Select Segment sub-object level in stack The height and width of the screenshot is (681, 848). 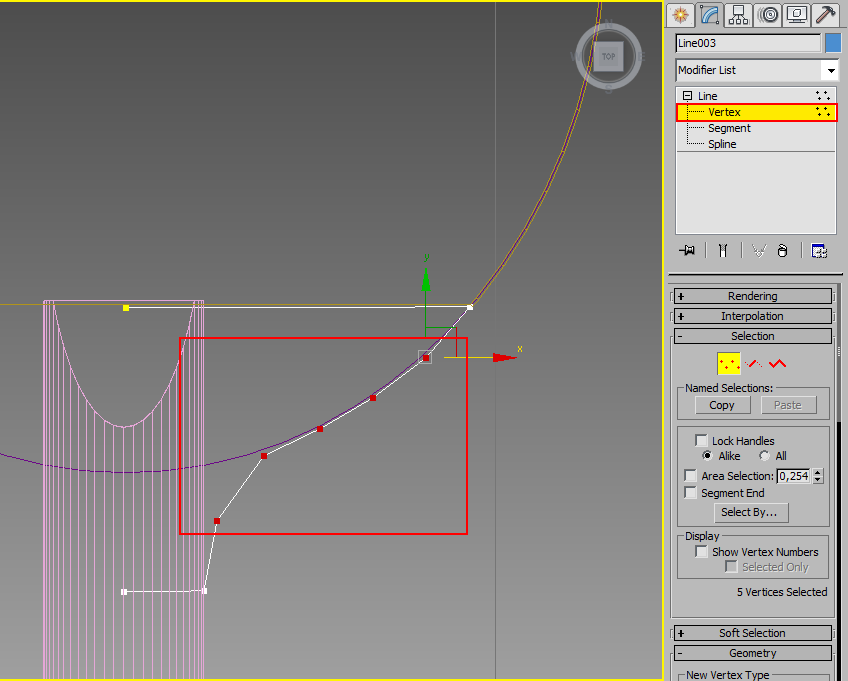[x=729, y=128]
